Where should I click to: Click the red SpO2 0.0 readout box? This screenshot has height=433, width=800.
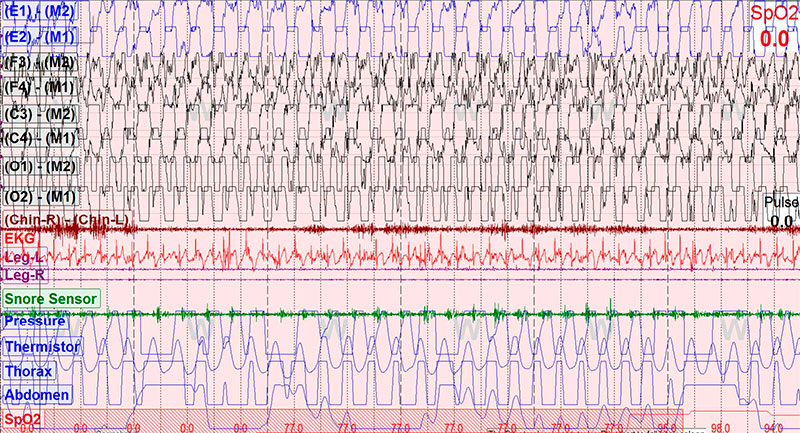774,27
